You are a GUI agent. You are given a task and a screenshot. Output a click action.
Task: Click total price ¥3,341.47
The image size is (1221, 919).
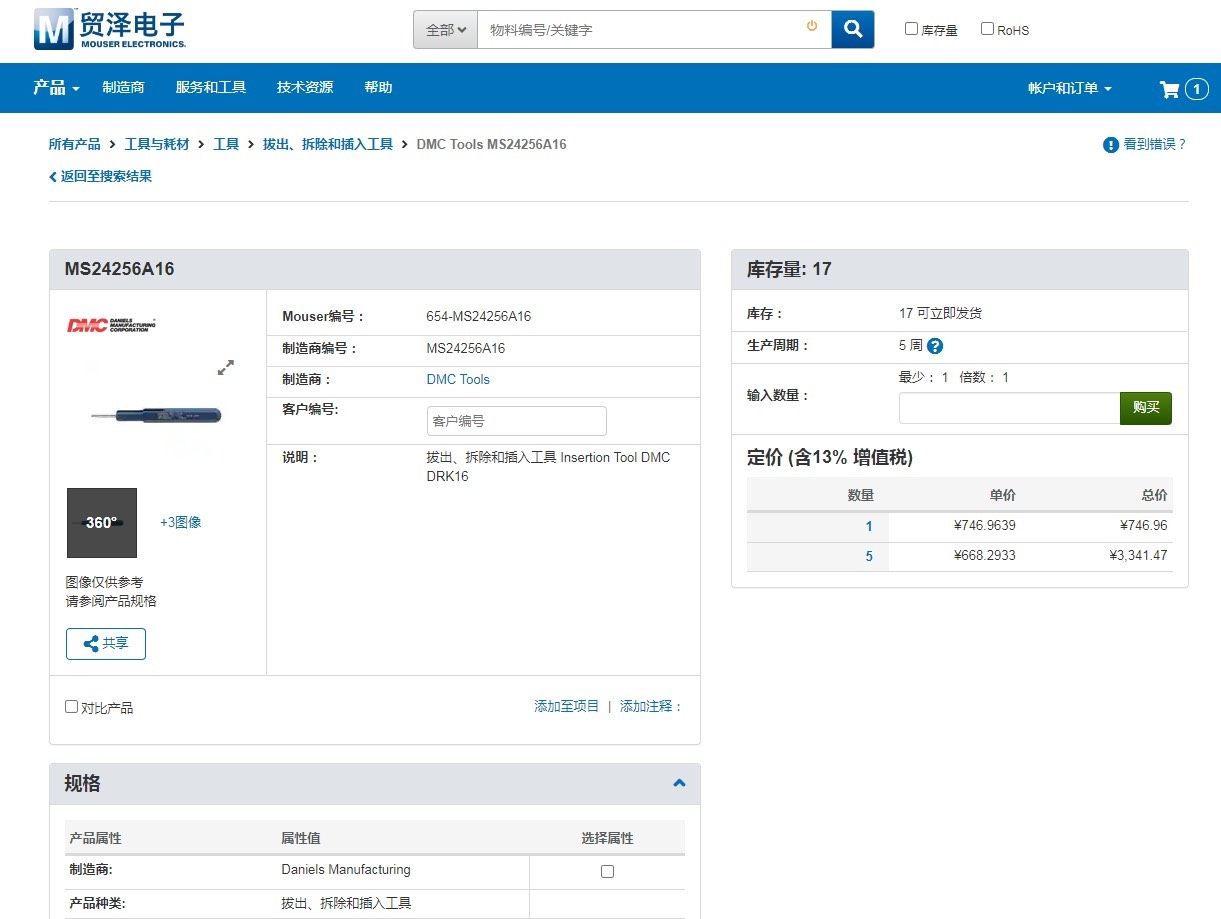pos(1138,556)
